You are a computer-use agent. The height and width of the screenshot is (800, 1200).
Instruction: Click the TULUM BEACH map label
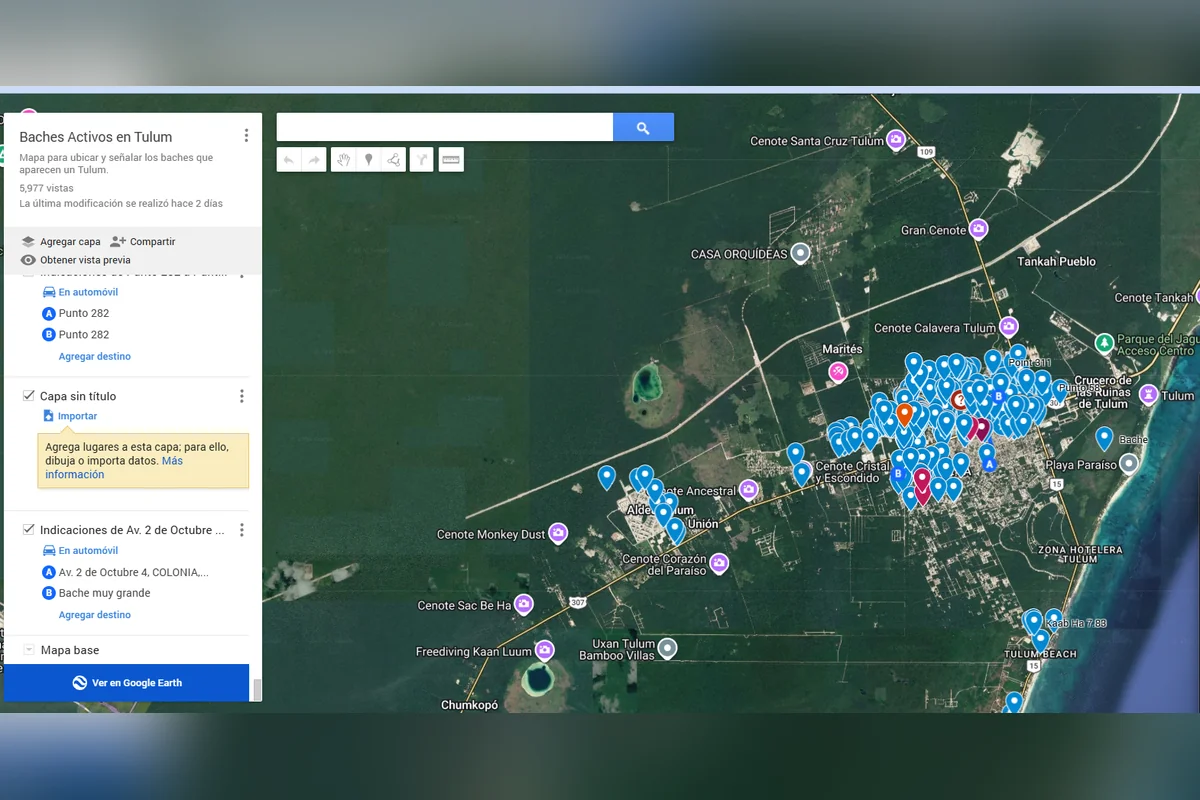(1040, 654)
